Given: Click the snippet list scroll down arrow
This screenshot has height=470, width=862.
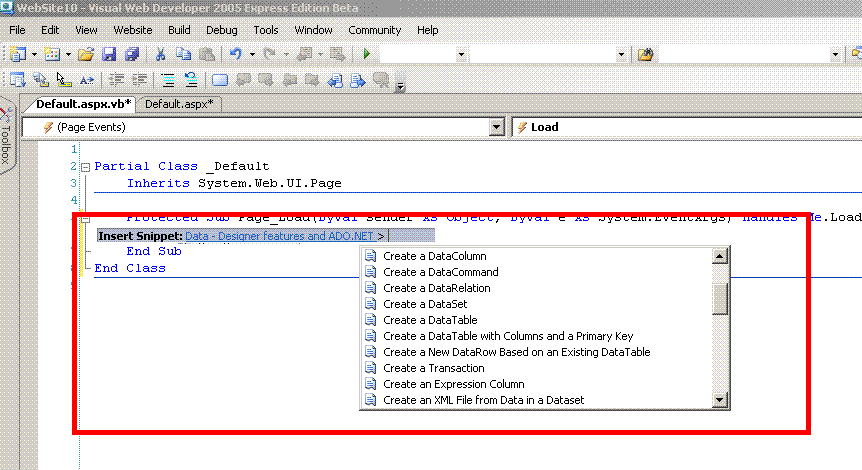Looking at the screenshot, I should click(720, 400).
